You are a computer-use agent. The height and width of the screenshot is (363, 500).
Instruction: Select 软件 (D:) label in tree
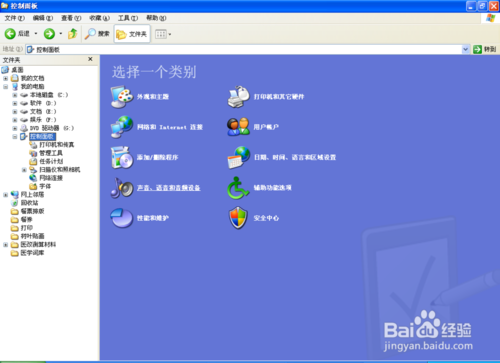(x=43, y=103)
